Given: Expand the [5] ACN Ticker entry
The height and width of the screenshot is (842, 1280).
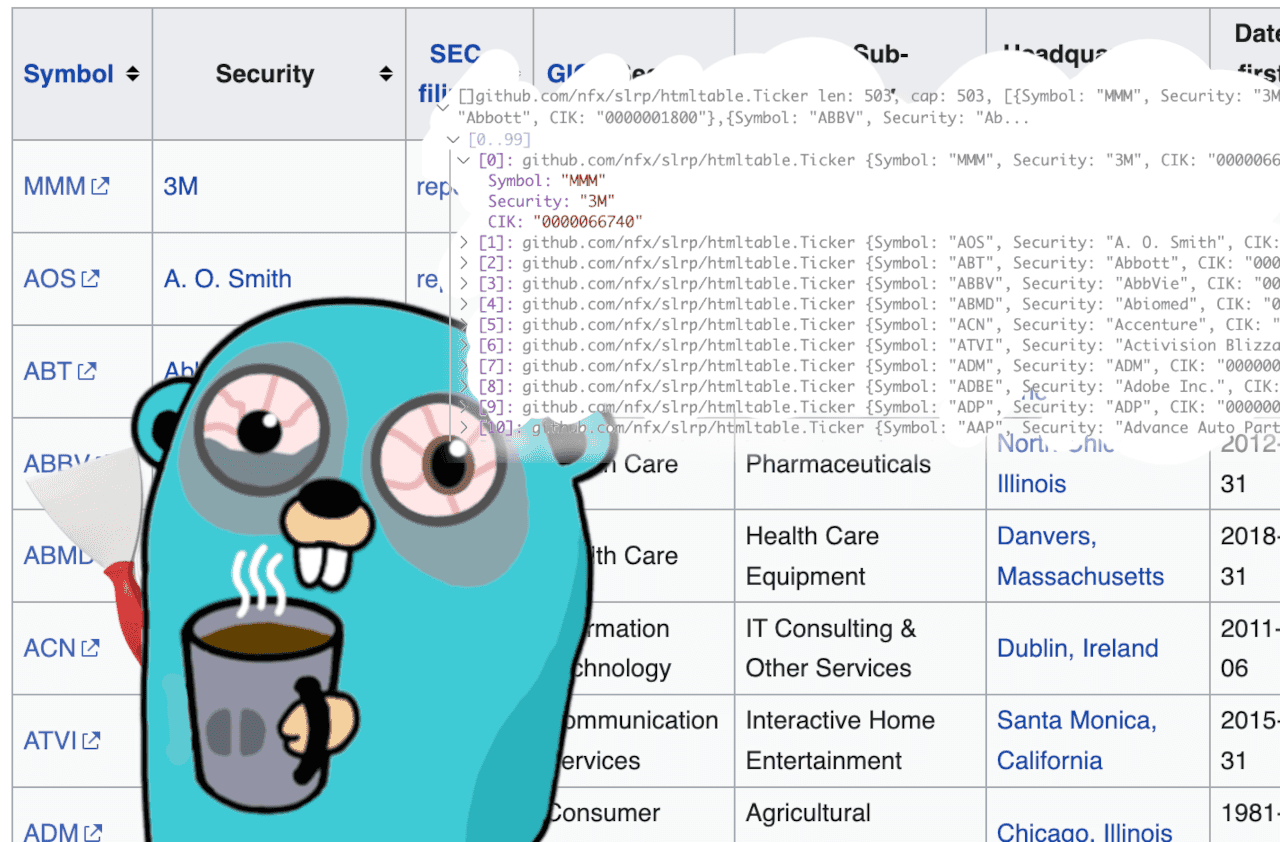Looking at the screenshot, I should (463, 324).
